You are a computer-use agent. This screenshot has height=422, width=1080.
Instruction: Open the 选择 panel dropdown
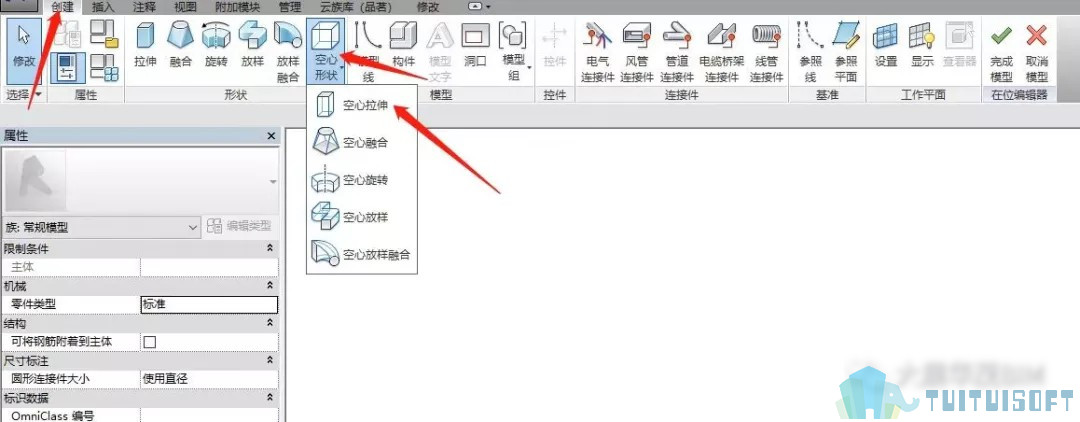[23, 94]
